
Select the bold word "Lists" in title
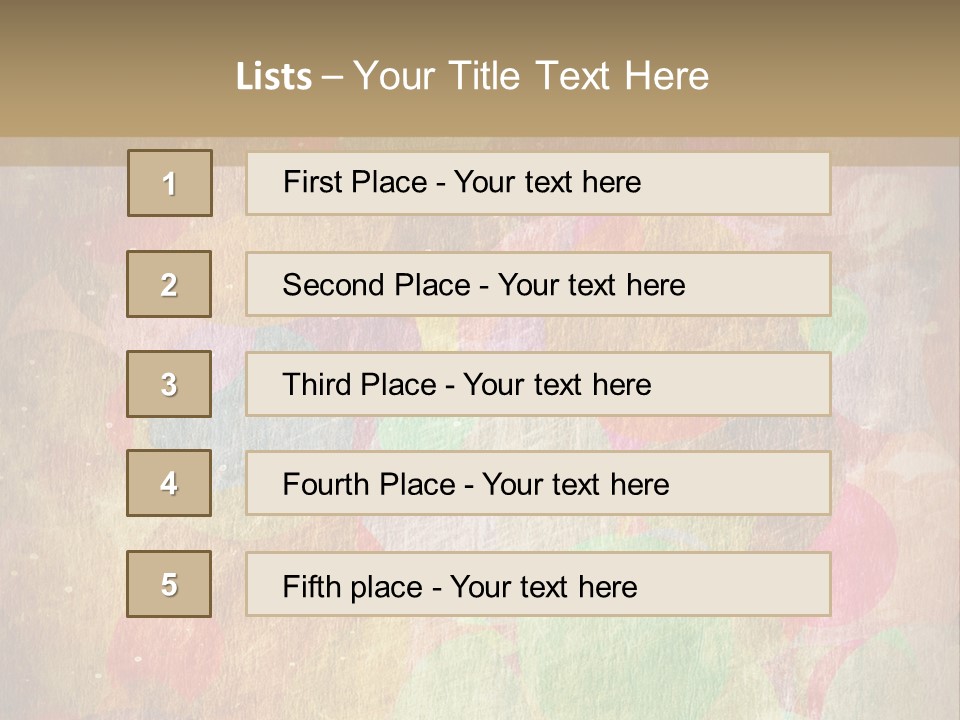pyautogui.click(x=273, y=76)
